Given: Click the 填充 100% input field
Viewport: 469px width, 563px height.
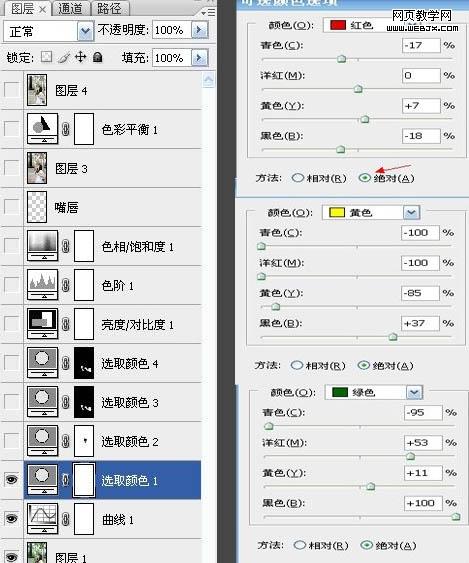Looking at the screenshot, I should (172, 58).
